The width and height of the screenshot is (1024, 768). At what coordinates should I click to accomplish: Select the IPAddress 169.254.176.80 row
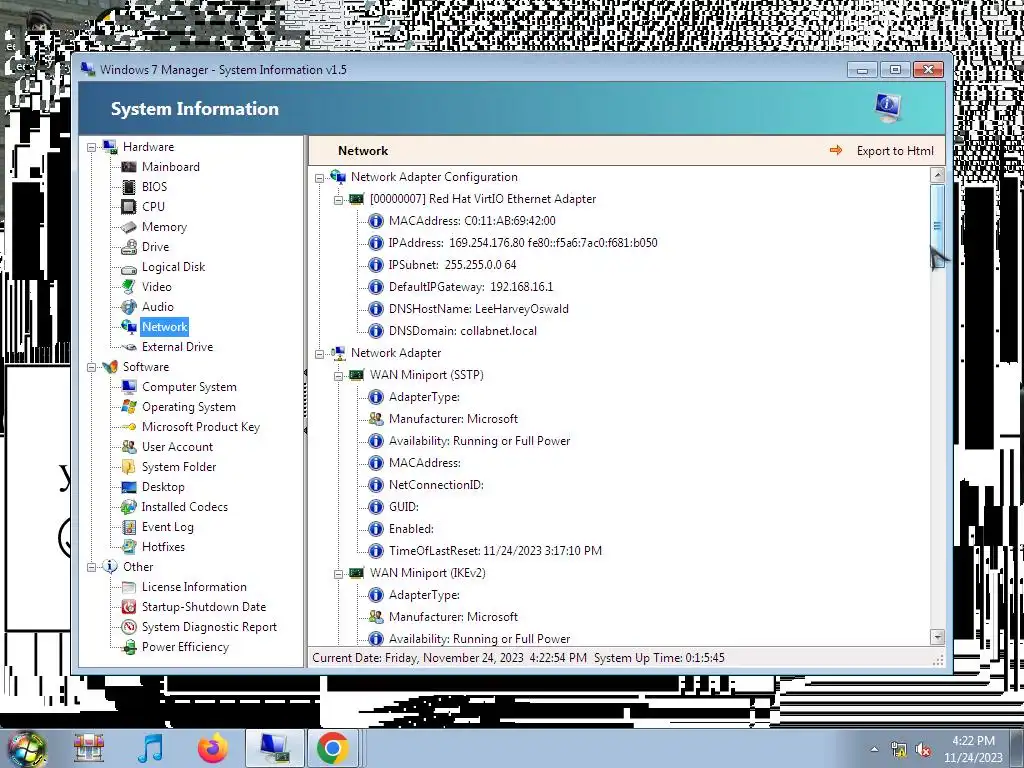522,243
